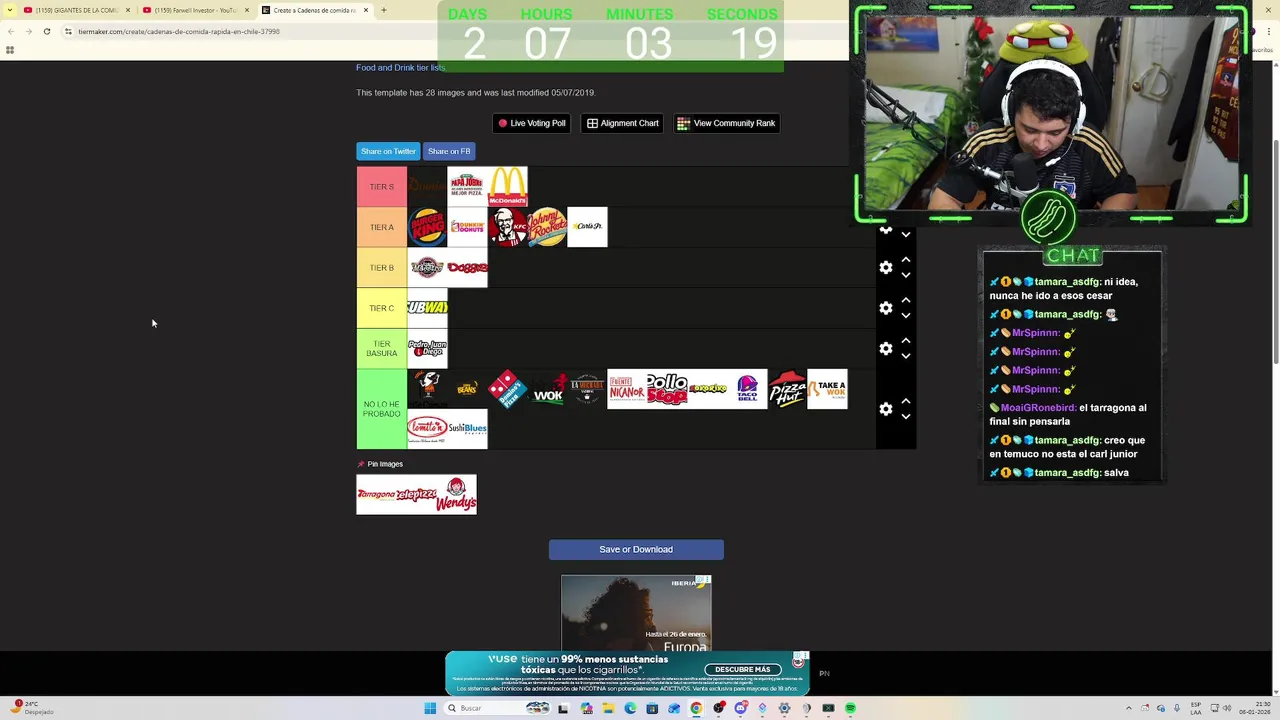Open settings gear for Tier B row
Viewport: 1280px width, 720px height.
click(886, 267)
